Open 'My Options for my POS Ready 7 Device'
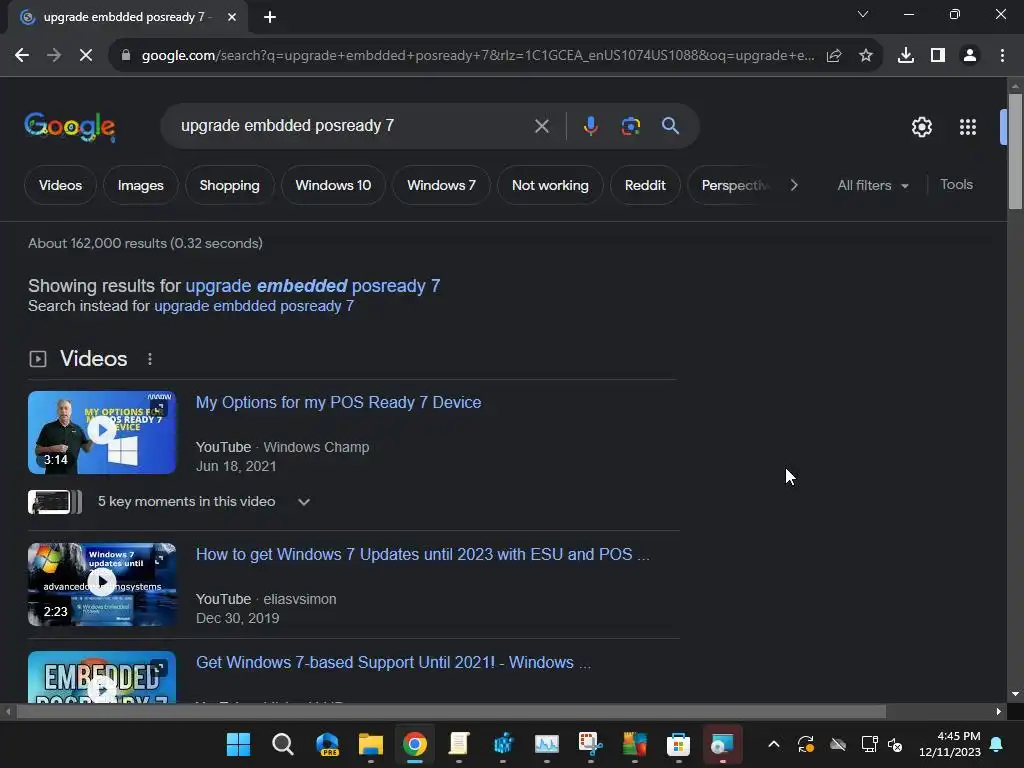Screen dimensions: 1024x768 tap(338, 402)
